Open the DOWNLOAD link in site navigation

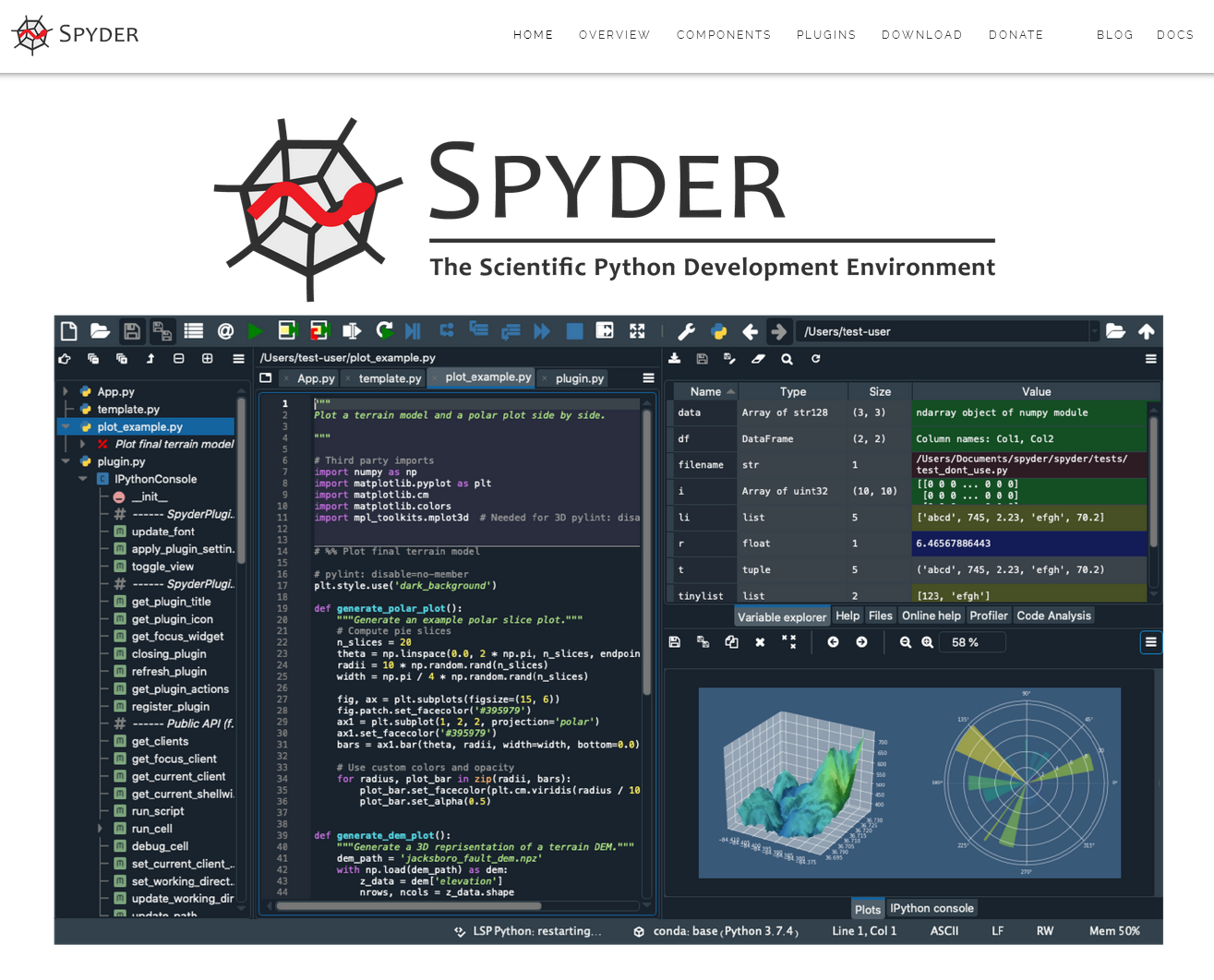click(921, 35)
